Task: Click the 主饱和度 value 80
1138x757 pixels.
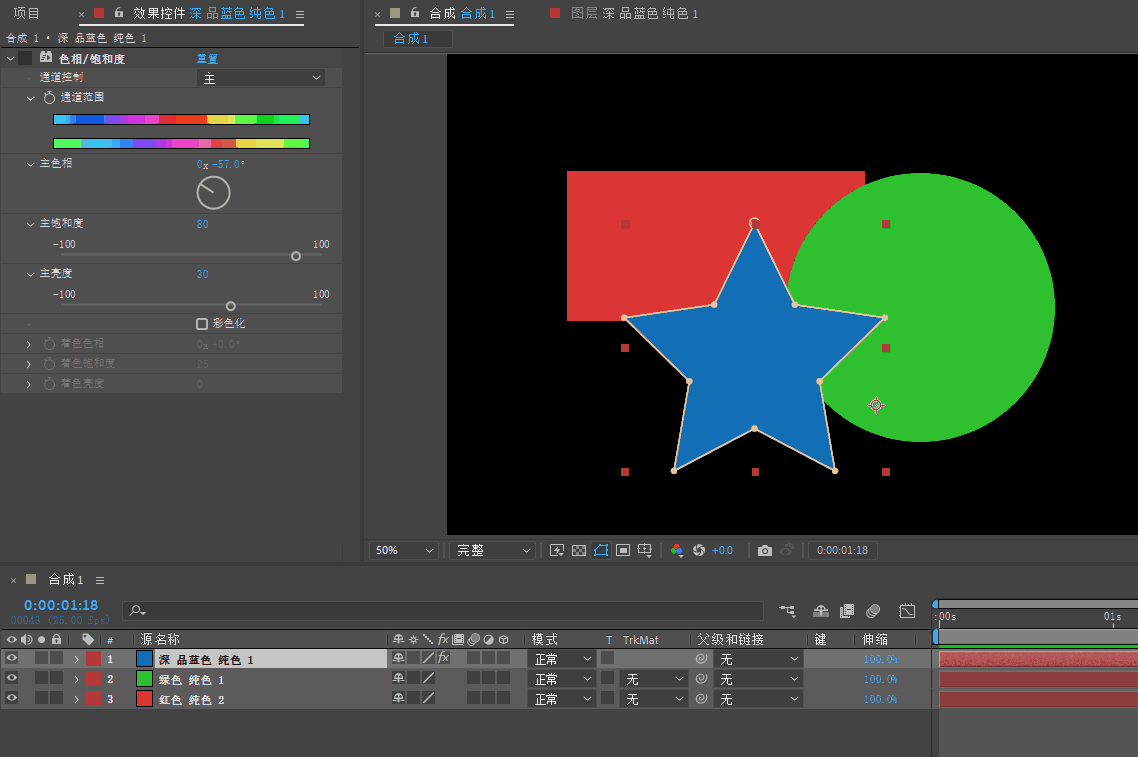Action: 202,224
